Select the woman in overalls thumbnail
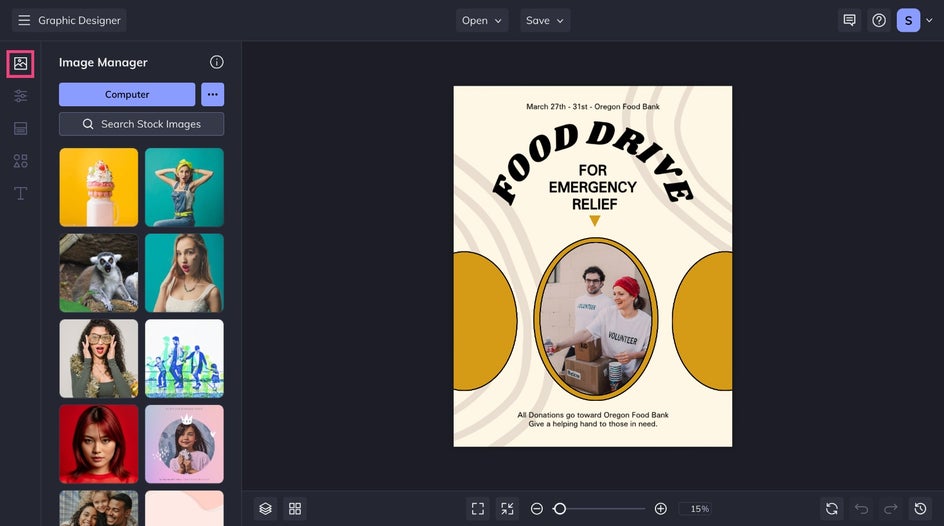Image resolution: width=944 pixels, height=526 pixels. point(184,187)
